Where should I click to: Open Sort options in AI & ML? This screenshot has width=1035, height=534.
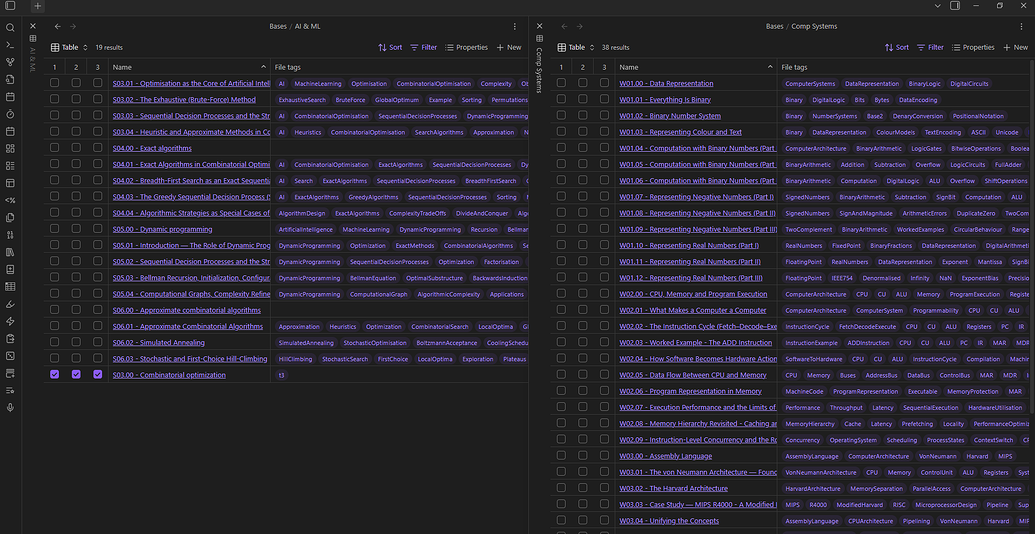[x=390, y=48]
